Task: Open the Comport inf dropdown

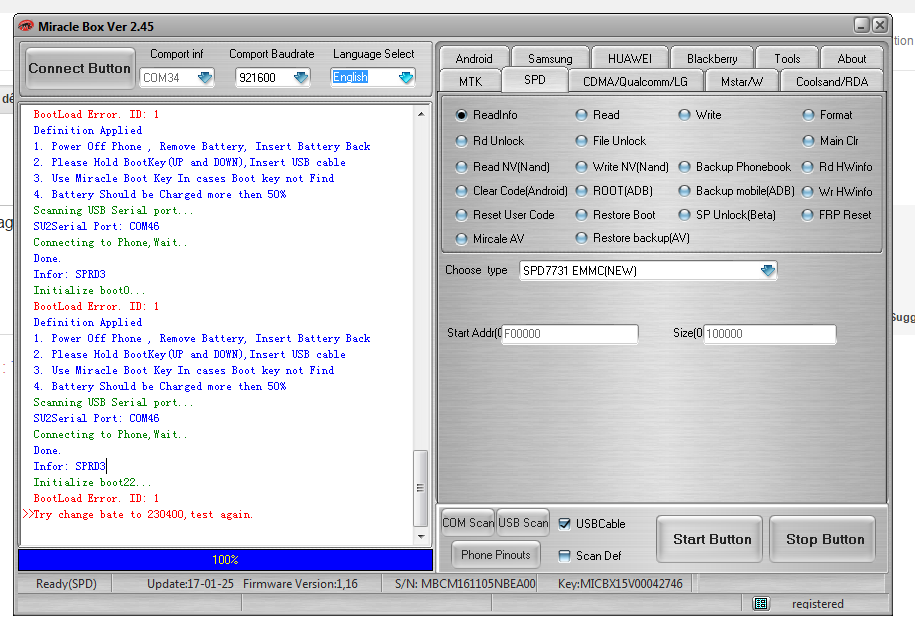Action: (205, 77)
